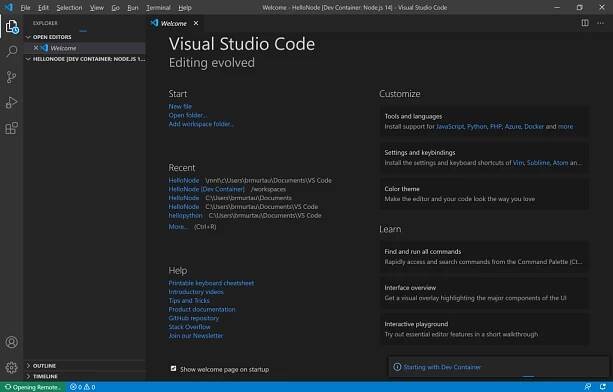Click the notifications icon in status bar
This screenshot has height=392, width=613.
(x=603, y=387)
